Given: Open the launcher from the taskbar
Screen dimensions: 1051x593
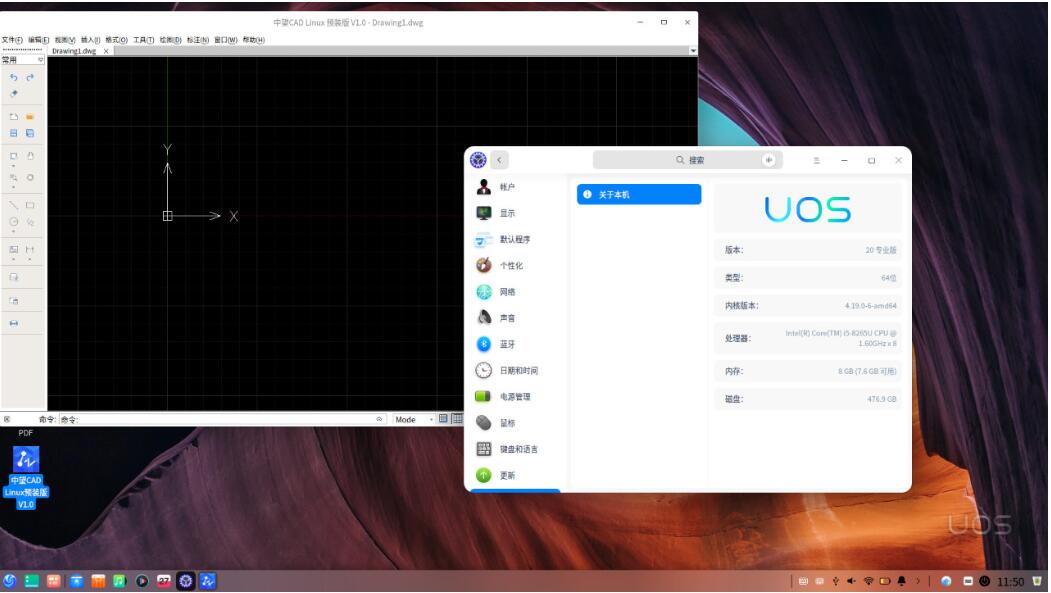Looking at the screenshot, I should [9, 581].
